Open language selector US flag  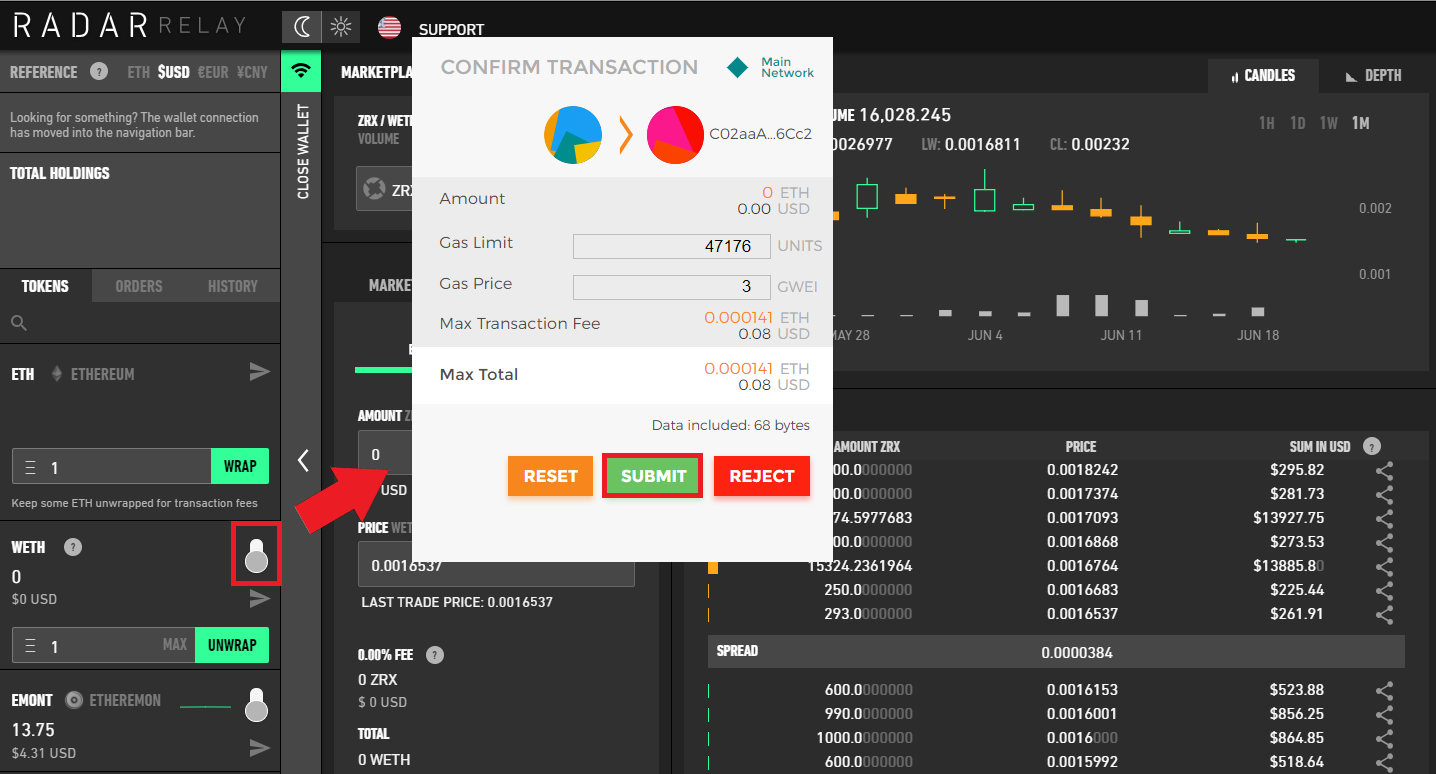pyautogui.click(x=389, y=28)
